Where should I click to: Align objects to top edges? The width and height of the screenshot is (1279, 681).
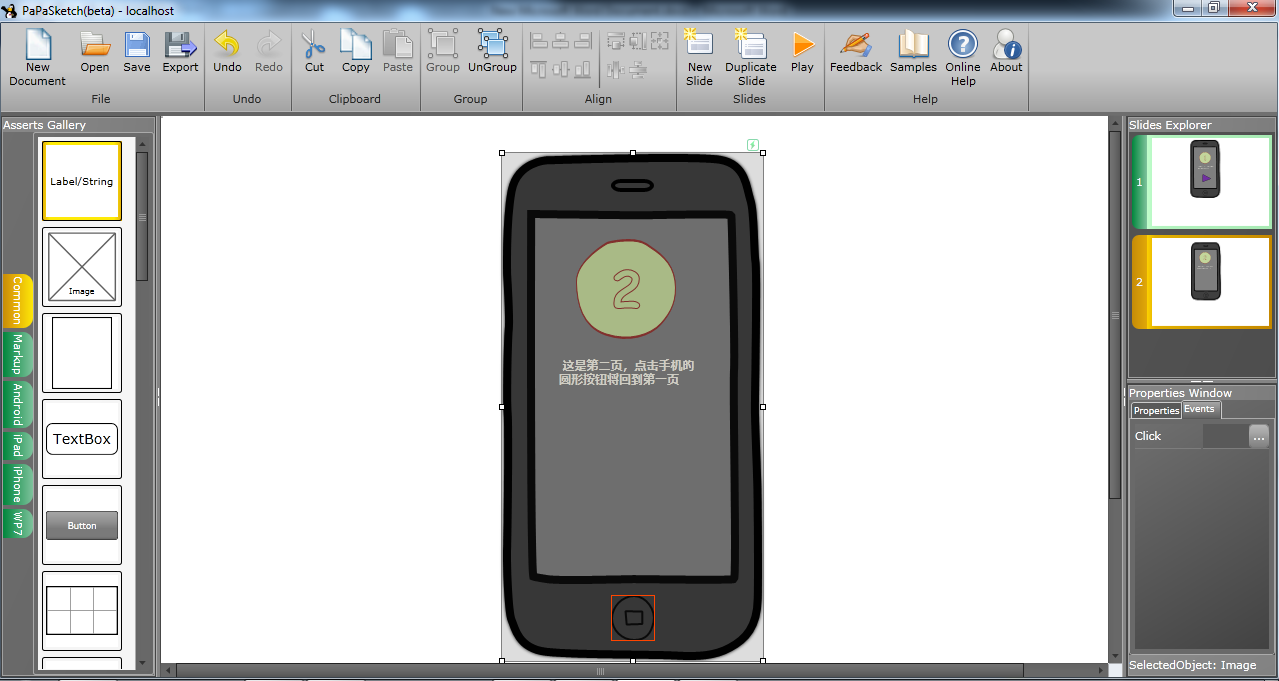[x=539, y=69]
